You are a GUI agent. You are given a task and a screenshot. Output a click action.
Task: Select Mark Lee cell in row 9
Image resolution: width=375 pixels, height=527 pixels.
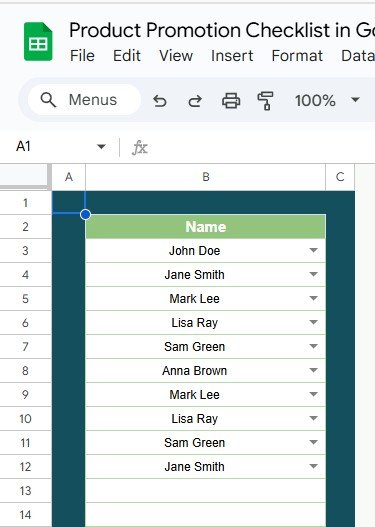(206, 395)
